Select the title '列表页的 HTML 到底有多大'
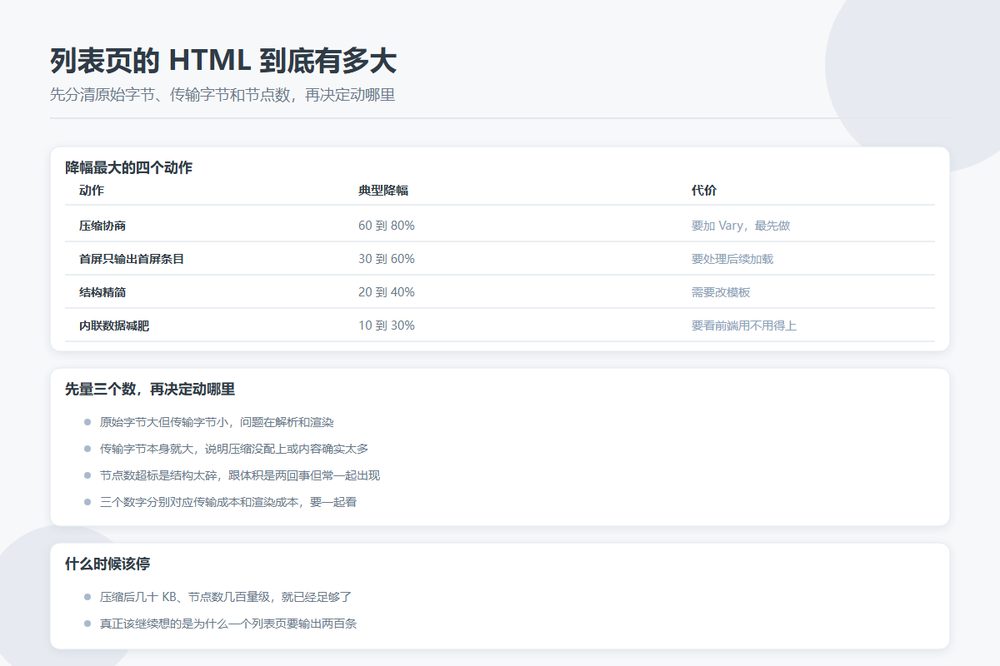1000x666 pixels. click(x=223, y=61)
